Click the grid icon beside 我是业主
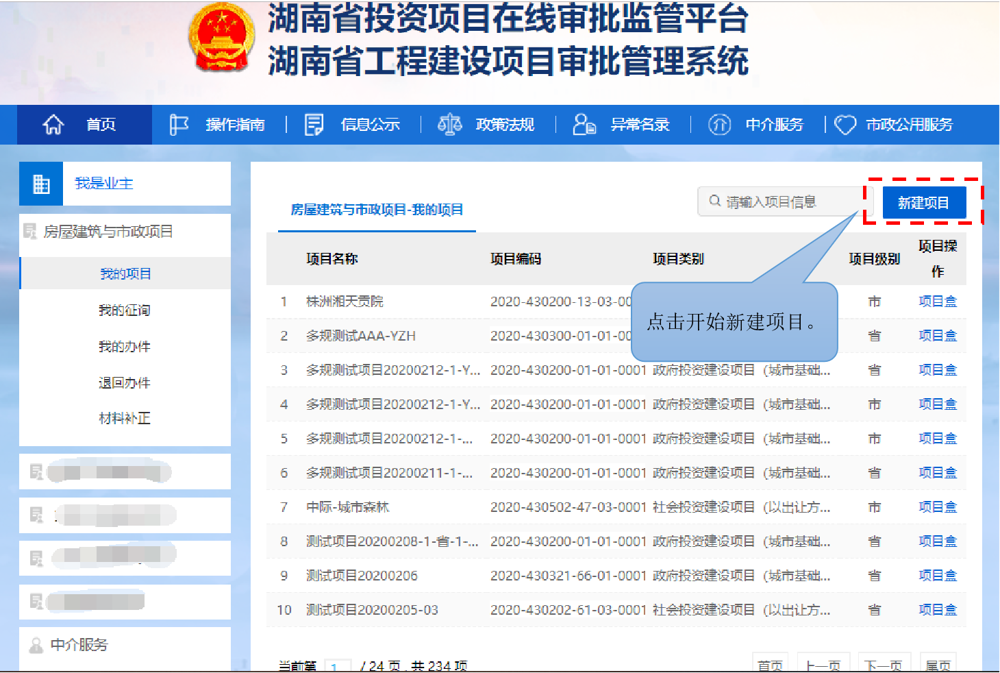 [39, 183]
